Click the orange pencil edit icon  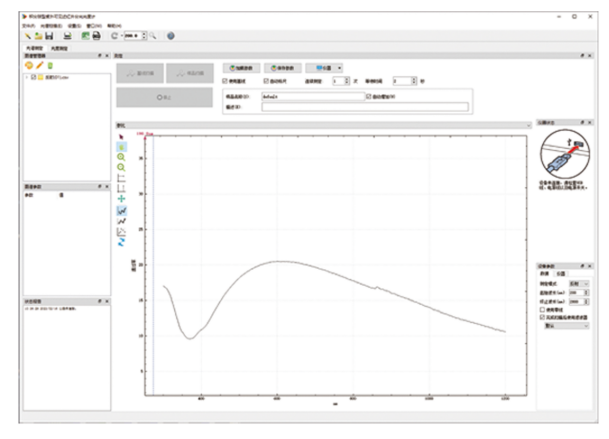tap(39, 65)
